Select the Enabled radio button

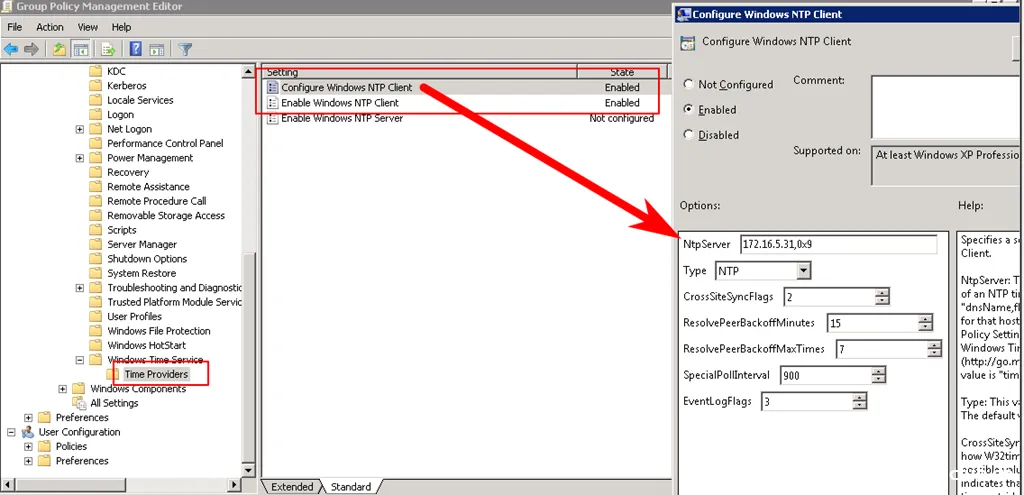pyautogui.click(x=688, y=109)
